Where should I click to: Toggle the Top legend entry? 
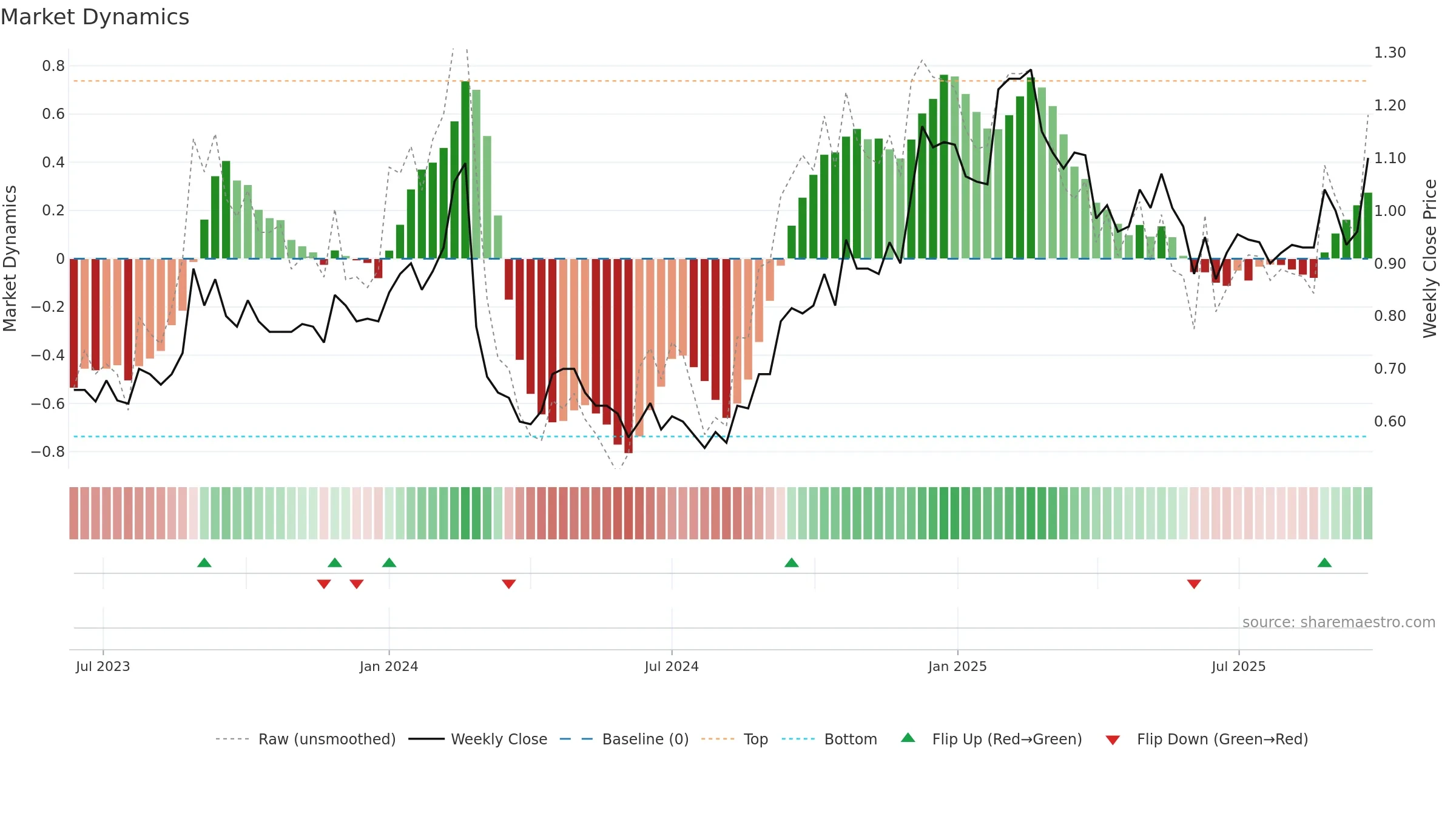coord(735,739)
